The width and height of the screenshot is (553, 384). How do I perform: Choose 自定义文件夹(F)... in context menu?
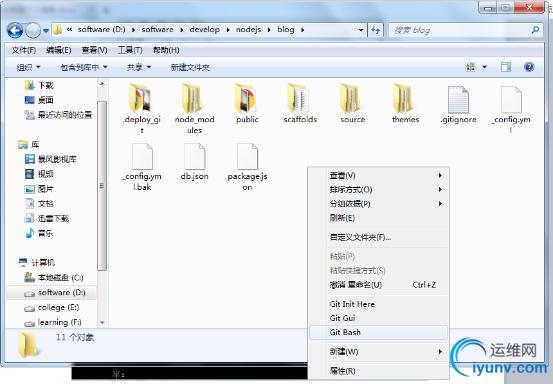(378, 237)
